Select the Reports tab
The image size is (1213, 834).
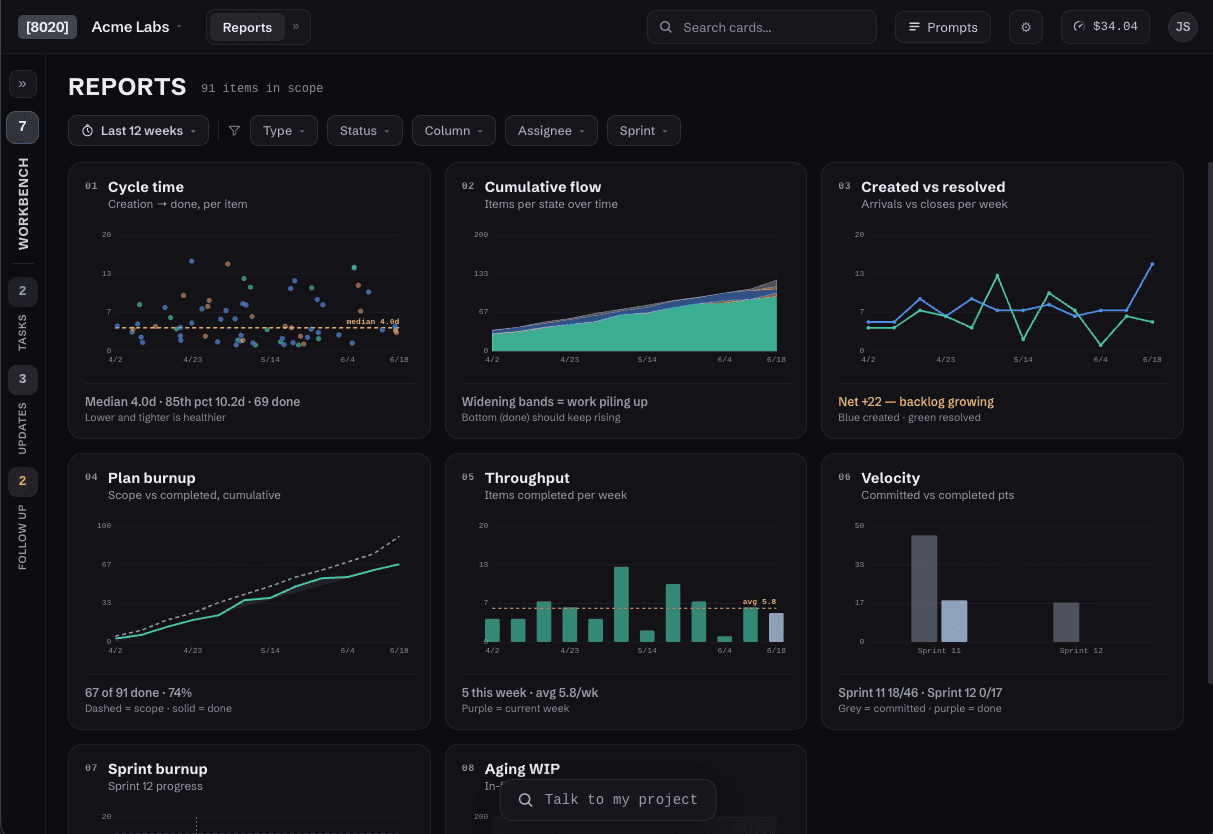(x=247, y=27)
